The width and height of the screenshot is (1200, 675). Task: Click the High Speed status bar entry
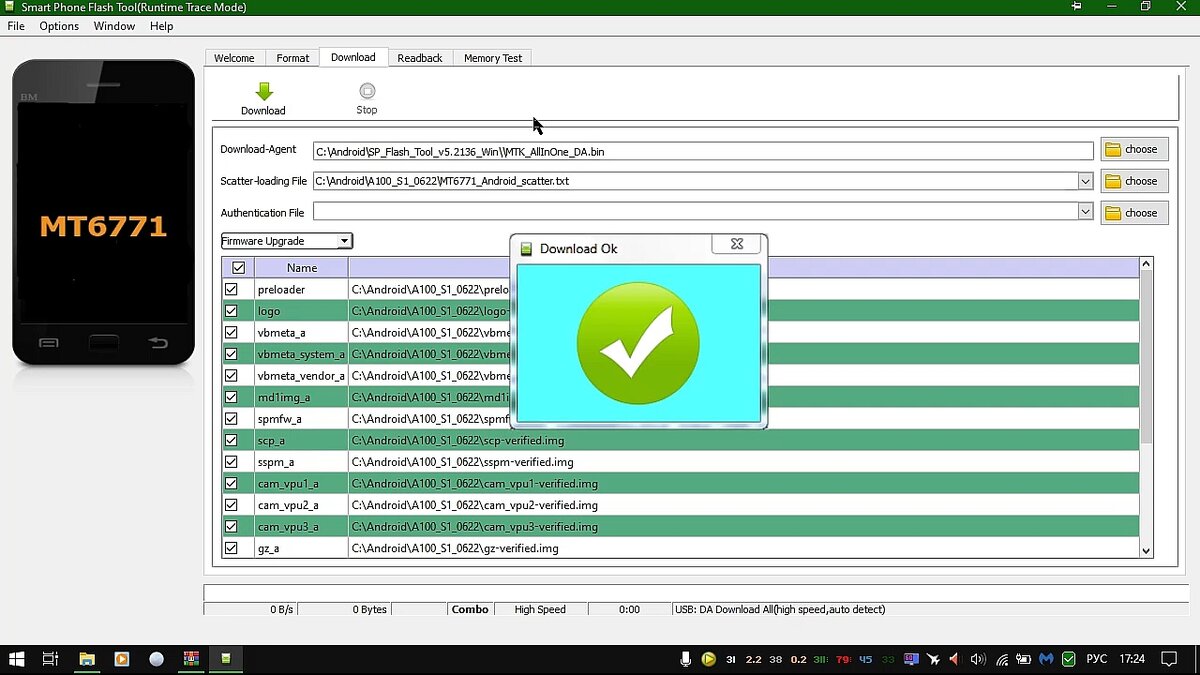tap(540, 609)
